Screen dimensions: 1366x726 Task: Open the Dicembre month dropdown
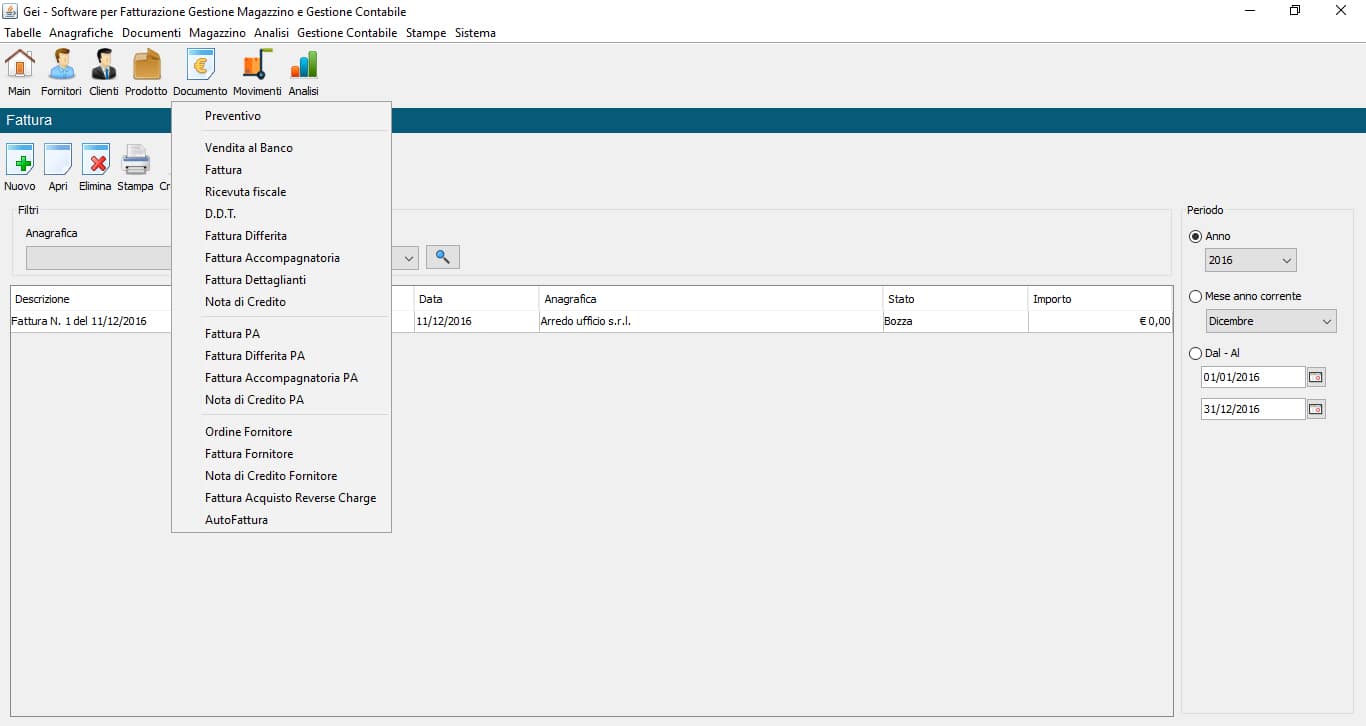click(x=1271, y=322)
